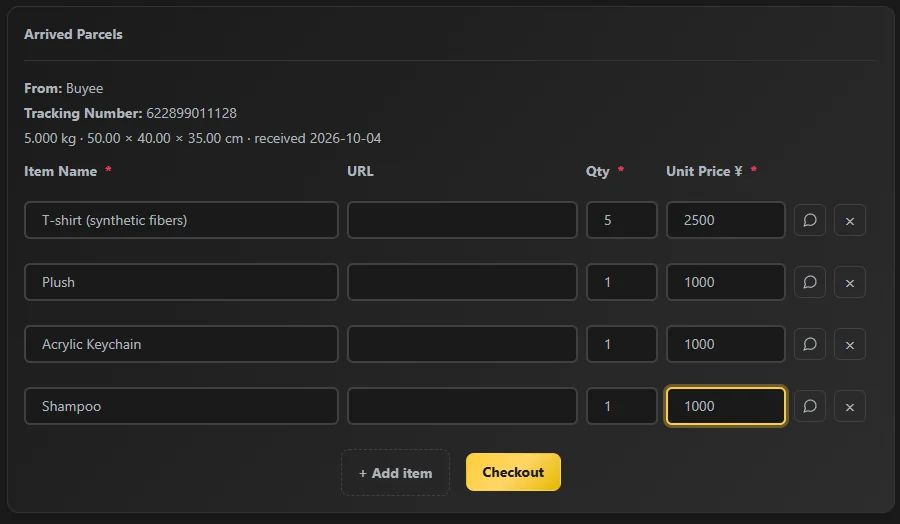Edit quantity field in Acrylic Keychain row
Viewport: 900px width, 524px height.
[x=622, y=344]
